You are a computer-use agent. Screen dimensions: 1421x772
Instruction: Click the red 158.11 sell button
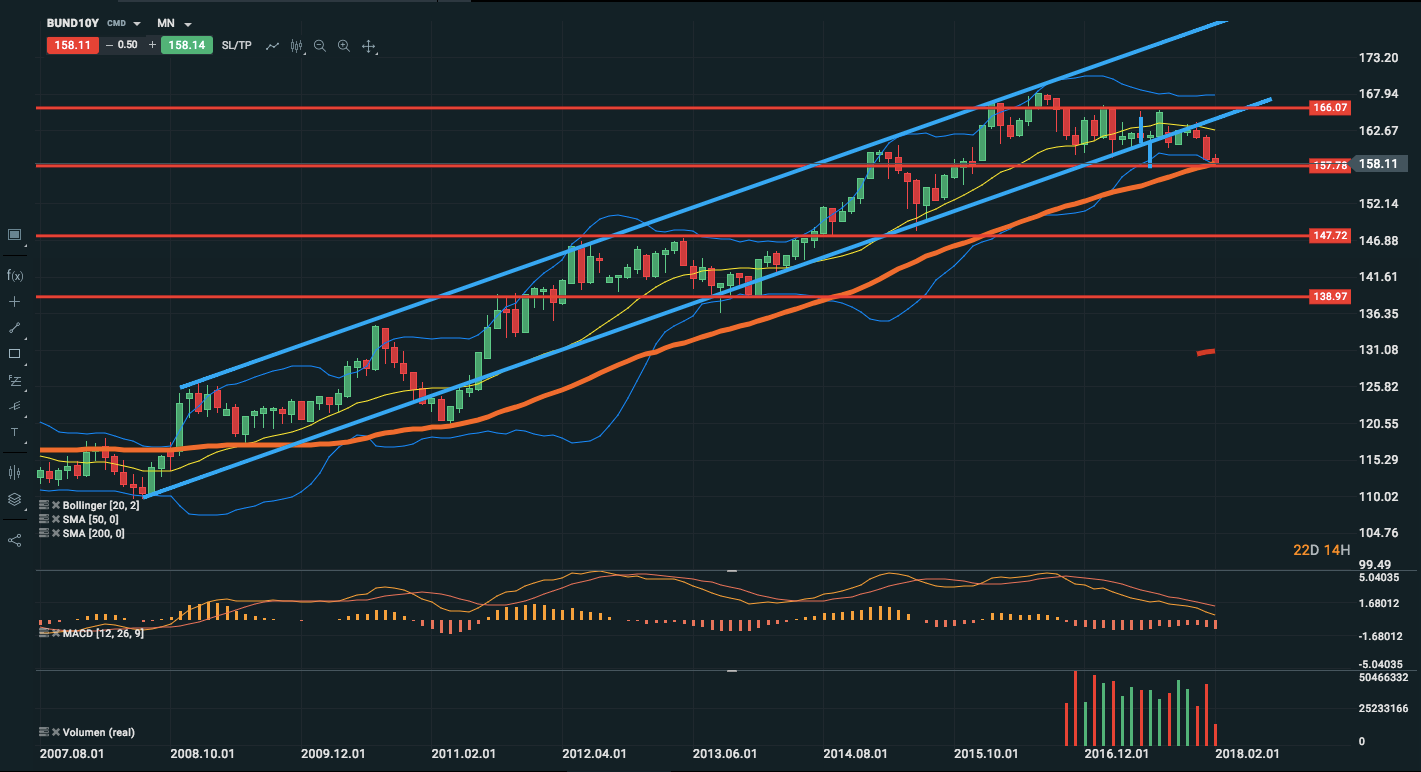[71, 45]
